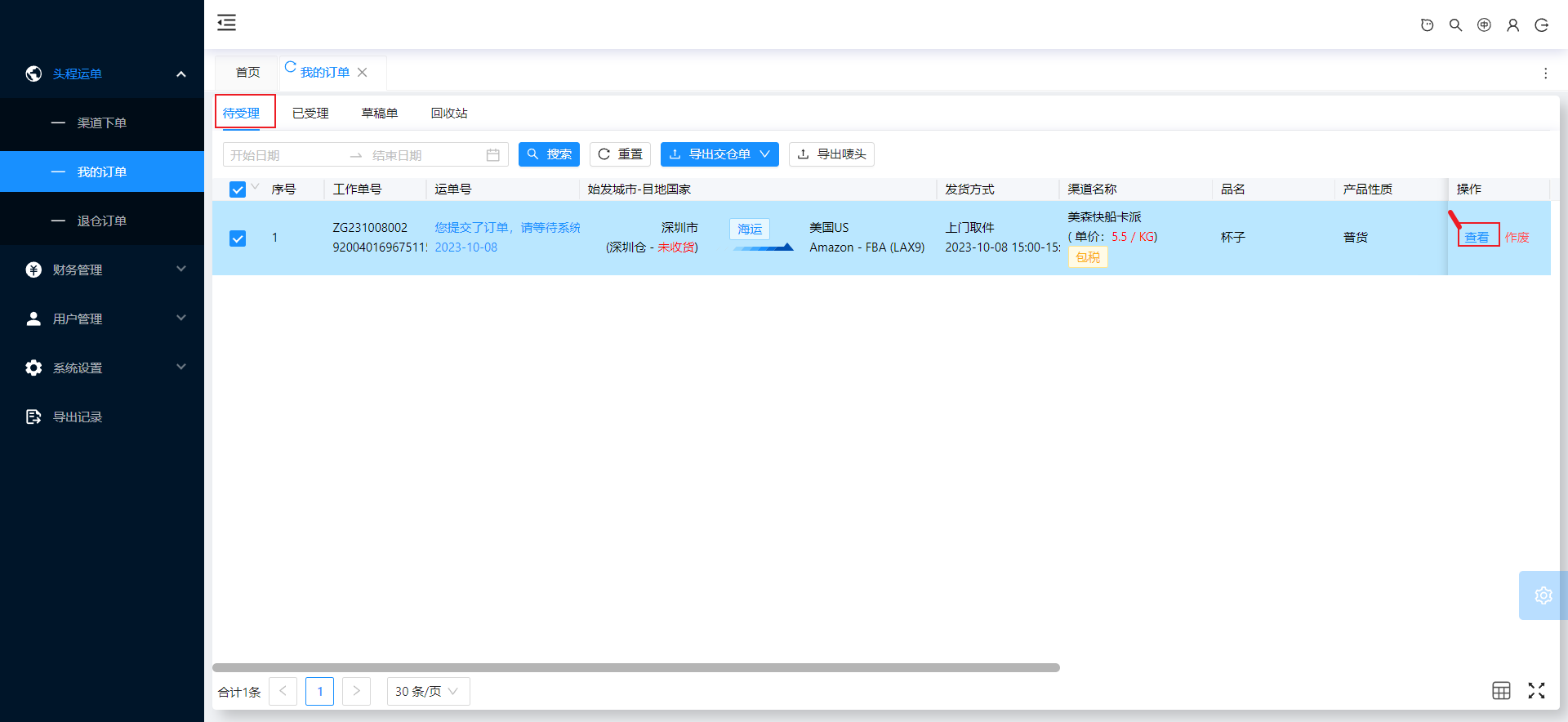
Task: Open the selection dropdown arrow beside header checkbox
Action: pos(256,187)
